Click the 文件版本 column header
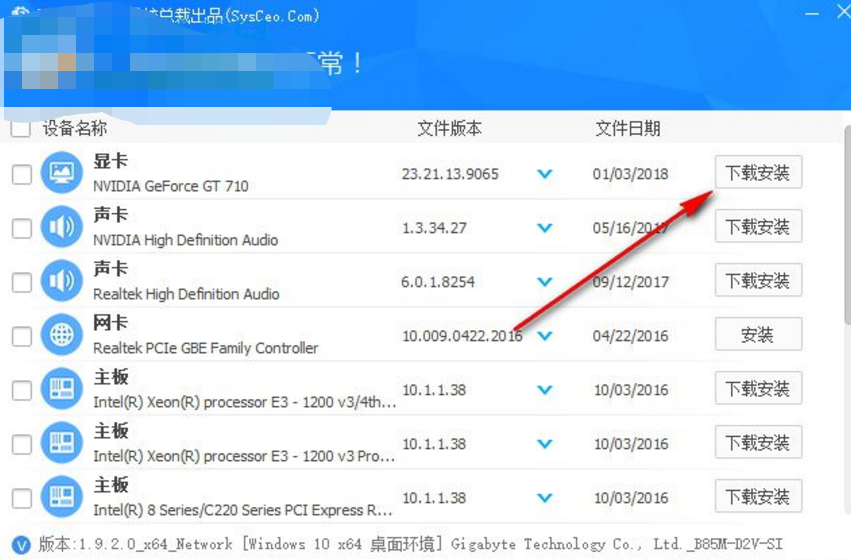This screenshot has width=851, height=560. pos(449,129)
